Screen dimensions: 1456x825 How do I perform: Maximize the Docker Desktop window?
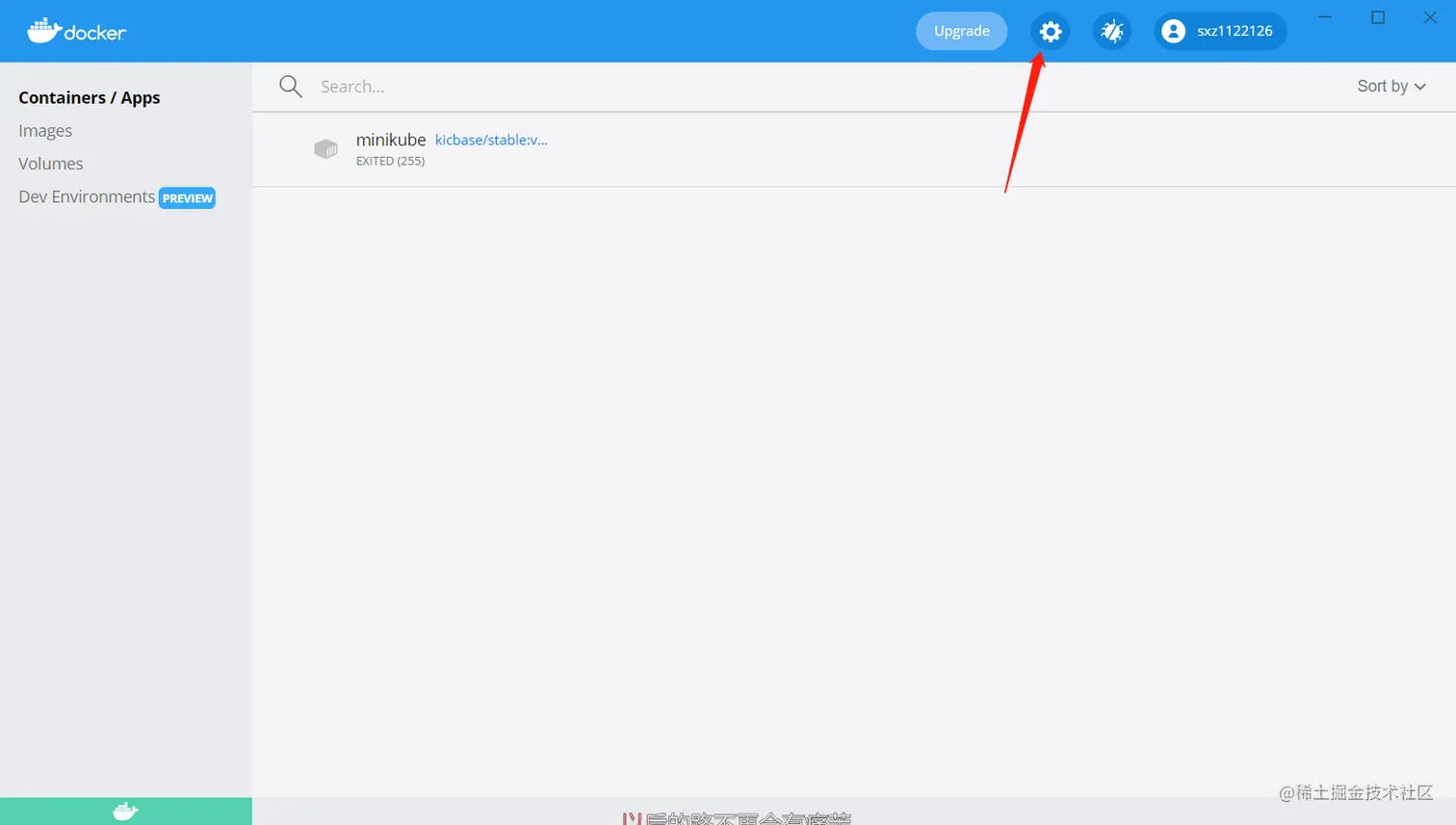[1378, 17]
